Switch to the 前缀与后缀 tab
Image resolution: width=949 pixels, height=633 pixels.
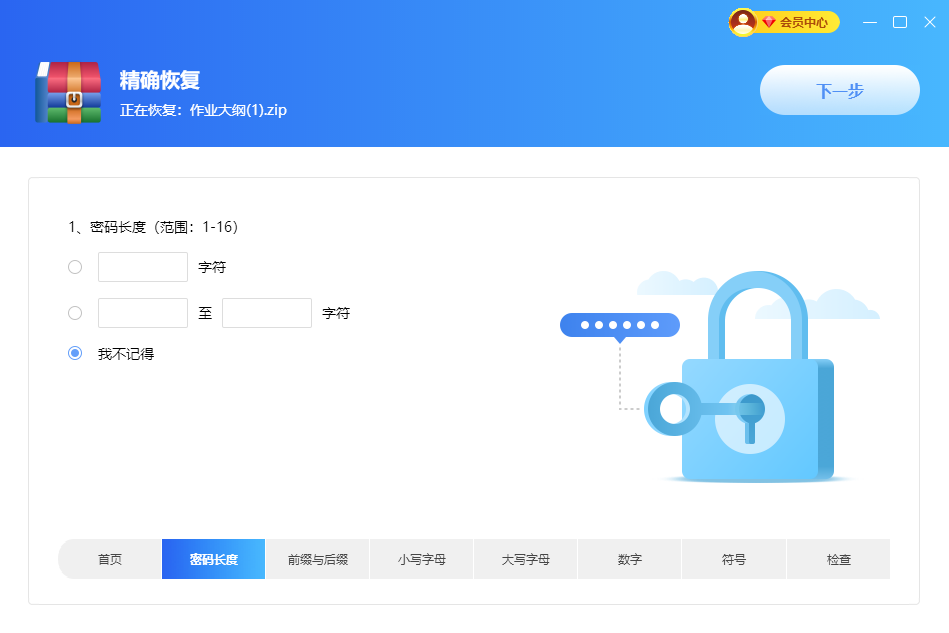pyautogui.click(x=317, y=559)
